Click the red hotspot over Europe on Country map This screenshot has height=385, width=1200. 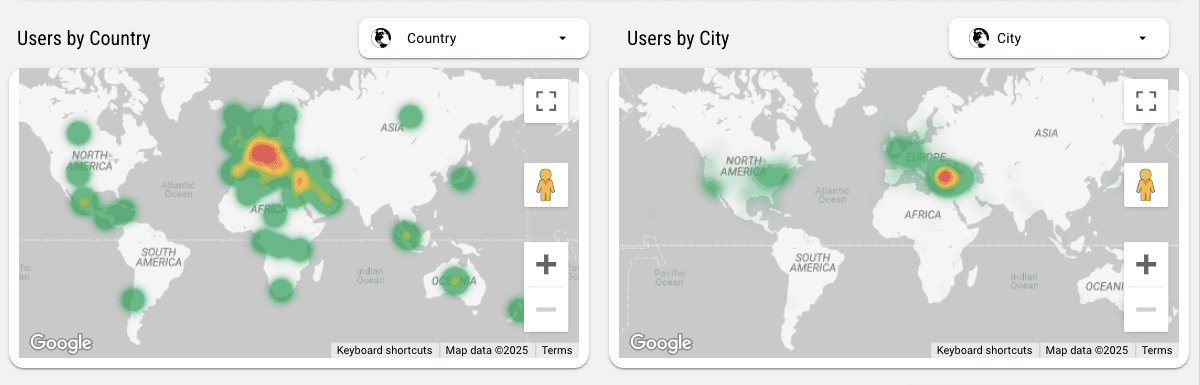262,153
